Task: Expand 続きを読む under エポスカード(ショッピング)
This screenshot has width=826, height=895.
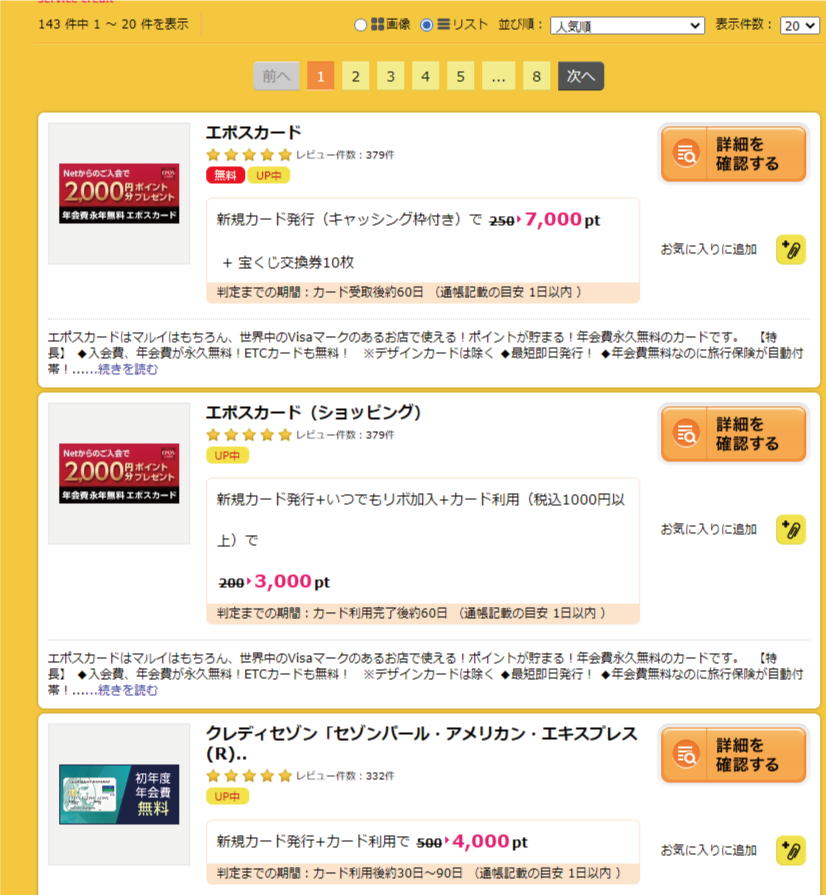Action: (128, 690)
